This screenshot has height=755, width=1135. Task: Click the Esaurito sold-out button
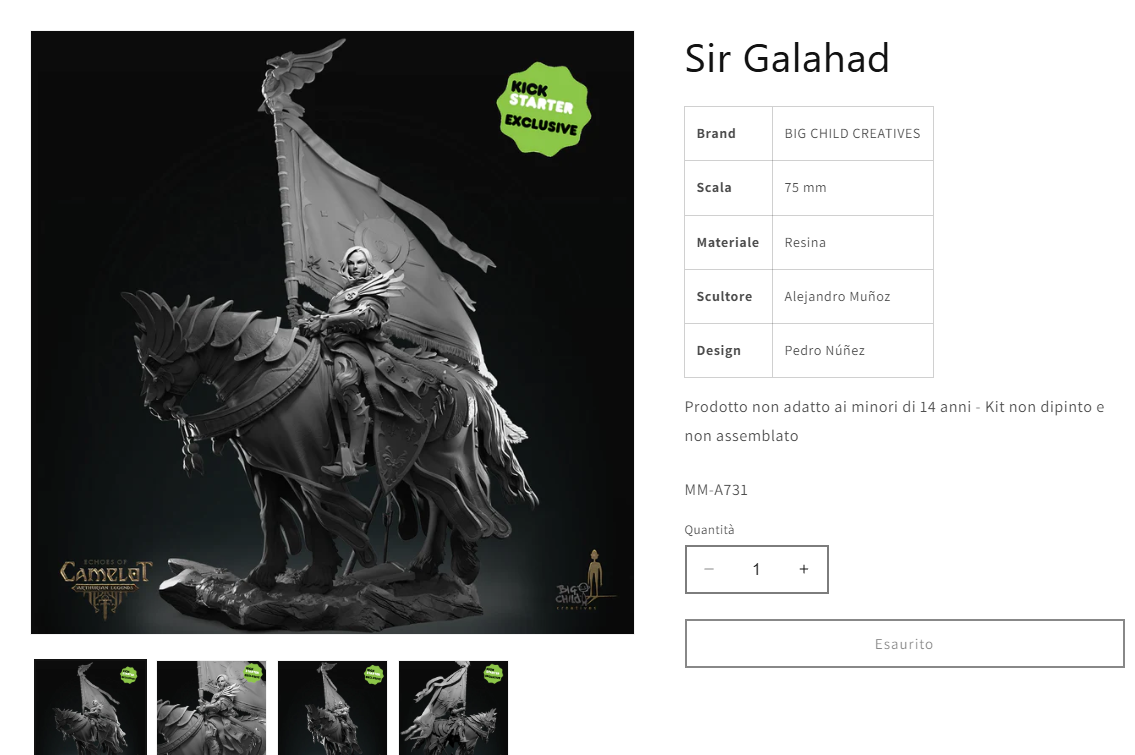904,644
